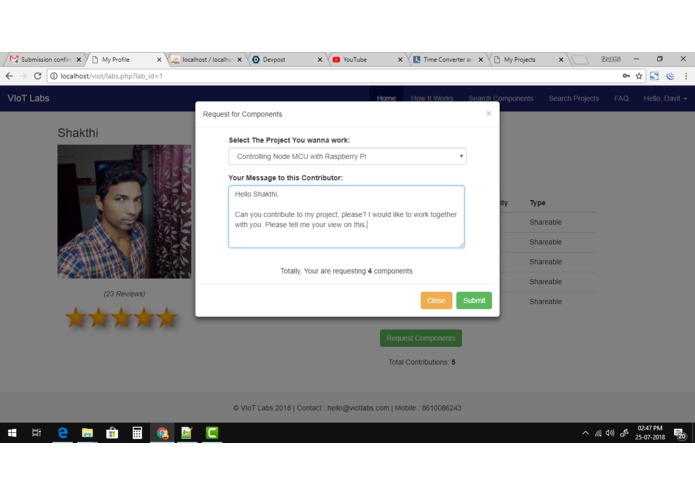Click the (23 Reviews) text

coord(124,294)
